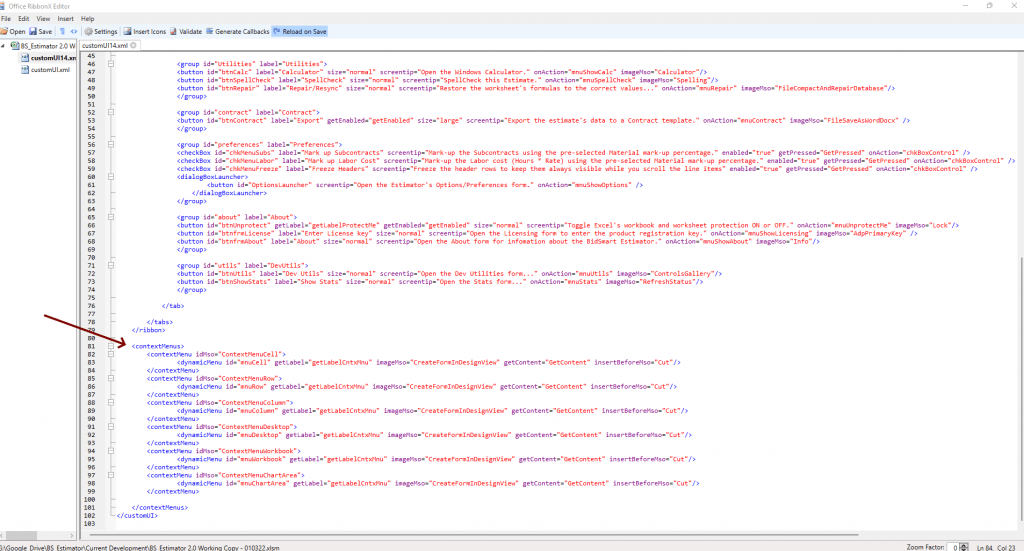
Task: Collapse the ContextMenuColumn fold marker at line 88
Action: coord(111,403)
